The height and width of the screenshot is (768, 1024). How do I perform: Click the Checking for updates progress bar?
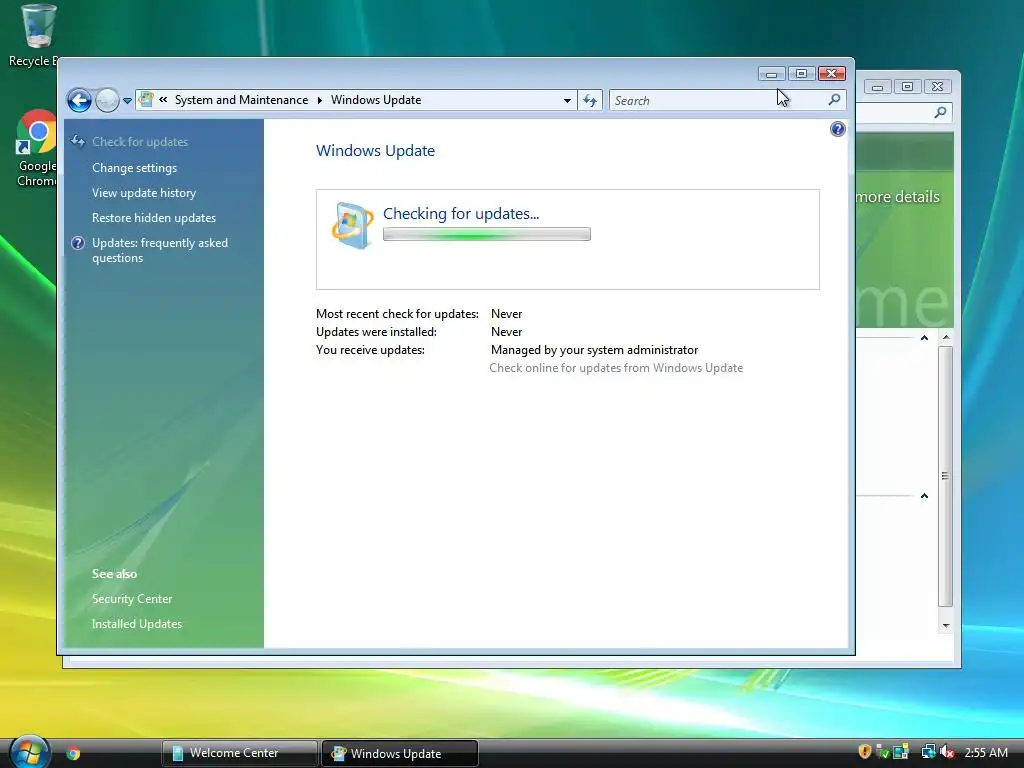(487, 234)
